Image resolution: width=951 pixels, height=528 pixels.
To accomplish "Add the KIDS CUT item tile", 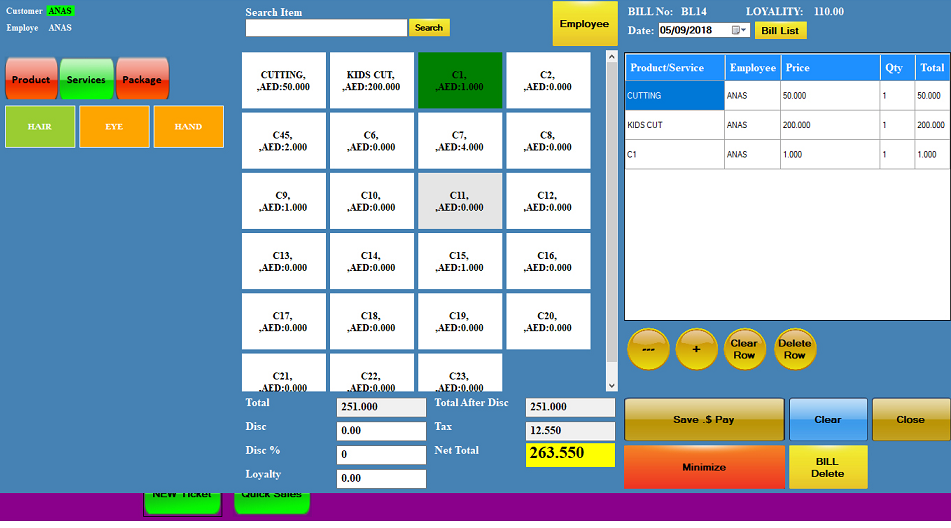I will point(370,81).
